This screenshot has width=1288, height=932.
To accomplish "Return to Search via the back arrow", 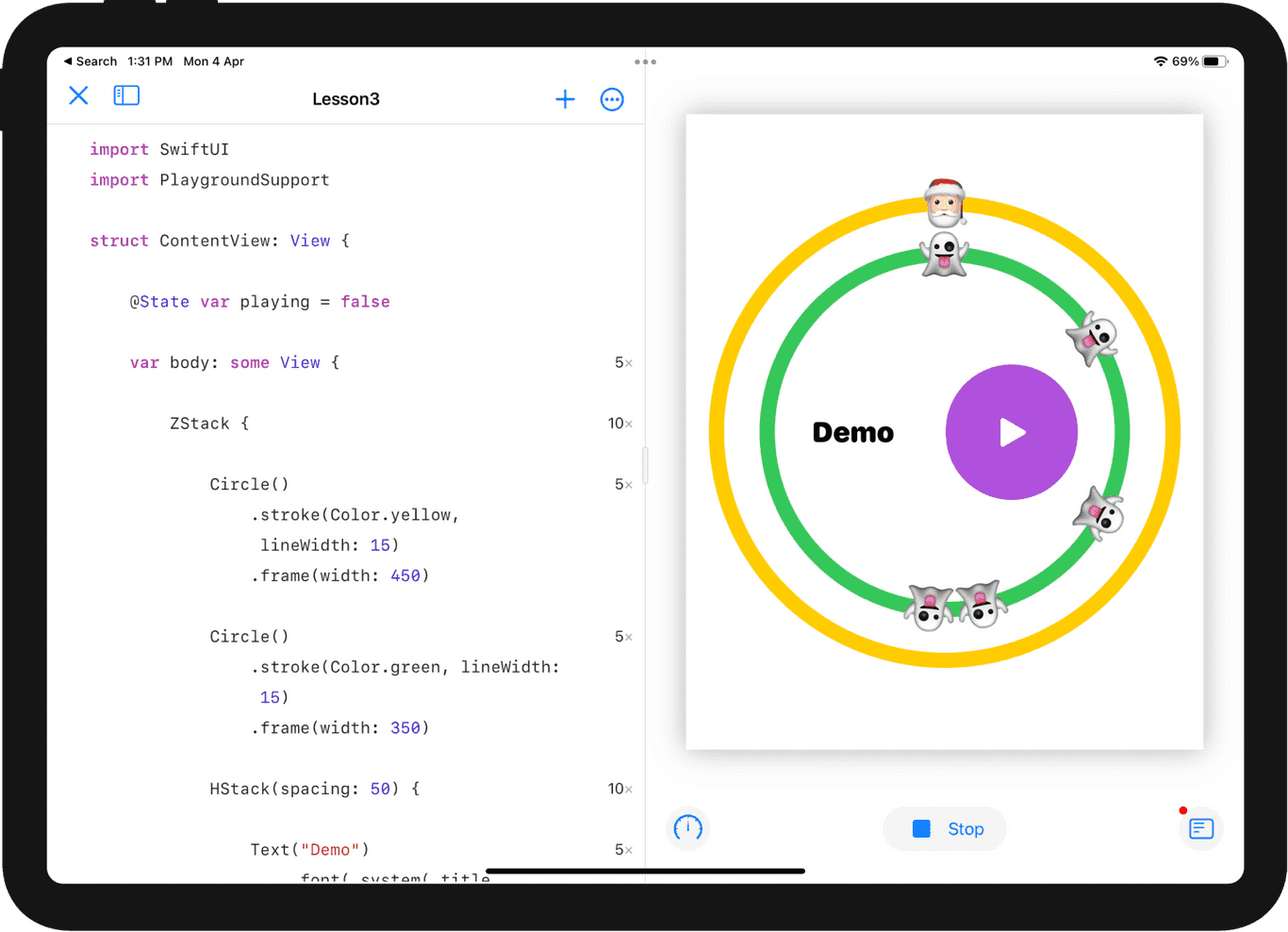I will tap(89, 60).
